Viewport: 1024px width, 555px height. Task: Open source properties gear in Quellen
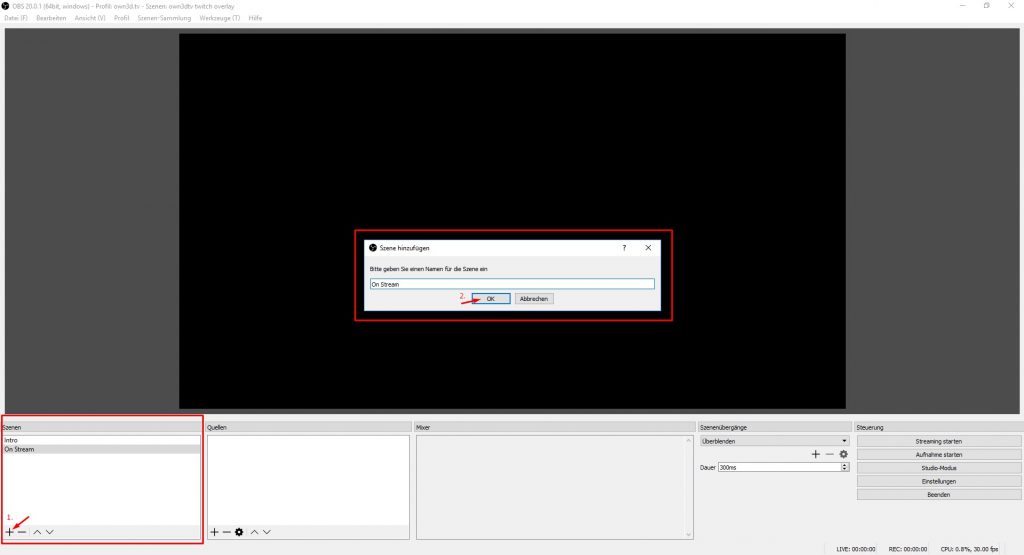pos(239,532)
